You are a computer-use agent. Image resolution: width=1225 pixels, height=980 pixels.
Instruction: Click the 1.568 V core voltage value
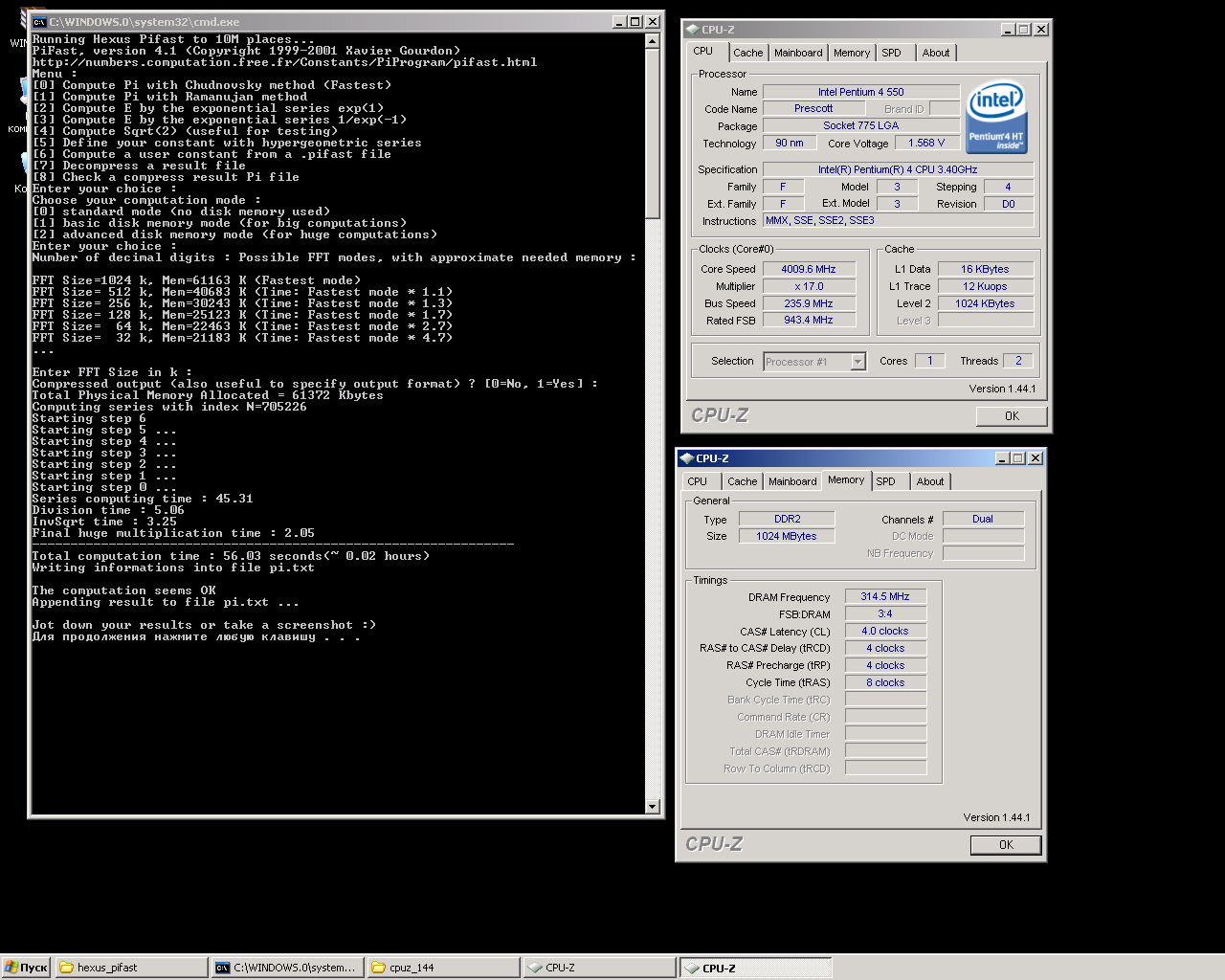point(926,144)
